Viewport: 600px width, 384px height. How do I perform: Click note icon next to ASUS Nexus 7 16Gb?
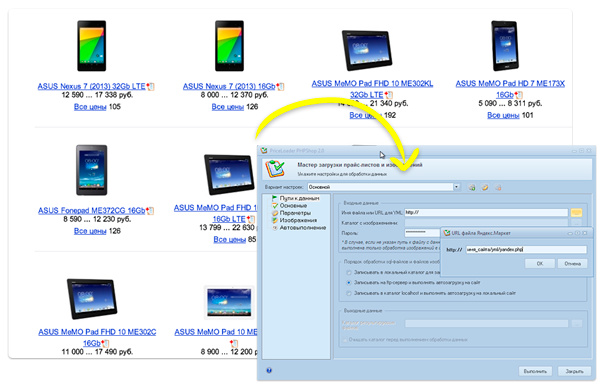point(280,87)
